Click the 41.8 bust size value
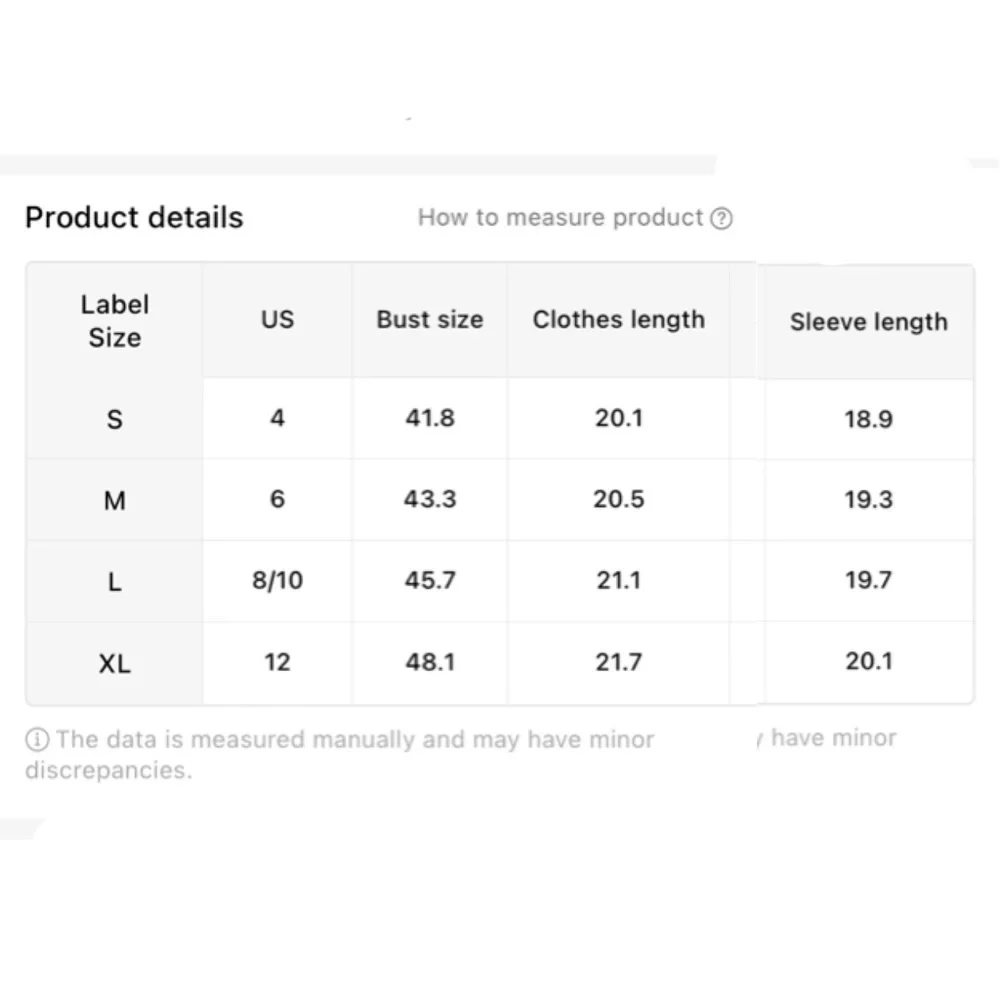 point(430,418)
